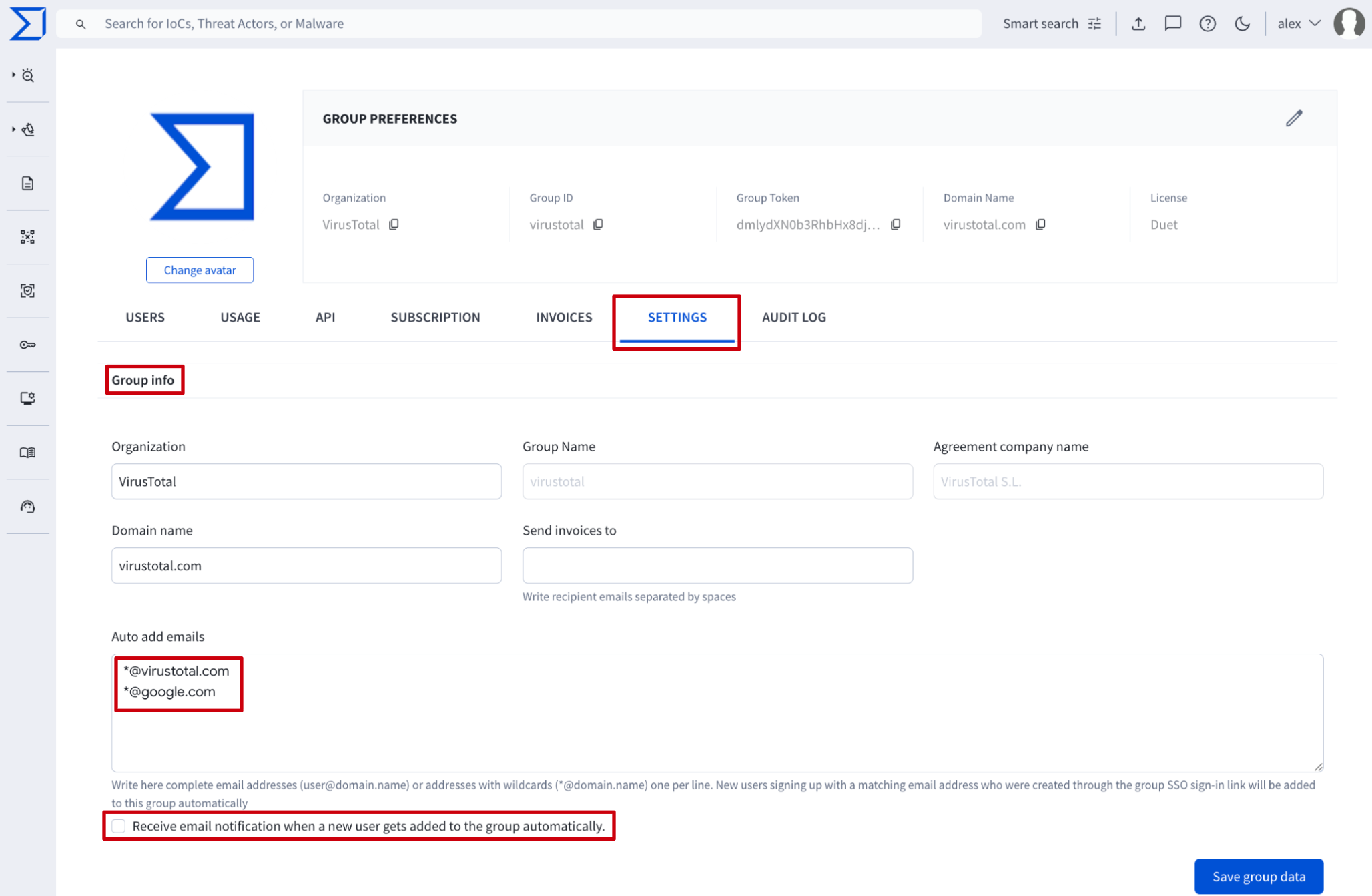Click the upload file icon in the top bar
Screen dimensions: 1372x896
coord(1138,24)
